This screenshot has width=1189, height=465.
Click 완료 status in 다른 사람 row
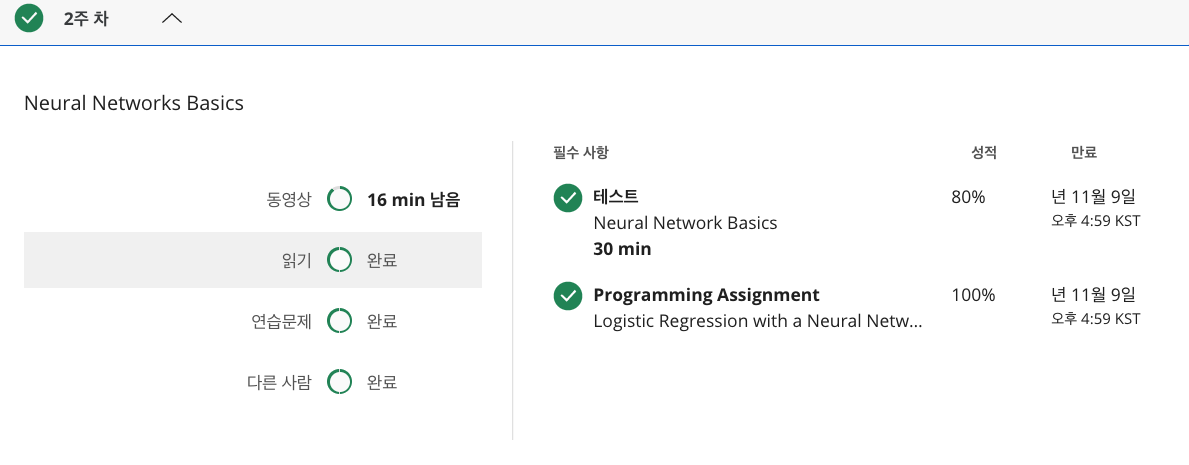click(x=382, y=382)
